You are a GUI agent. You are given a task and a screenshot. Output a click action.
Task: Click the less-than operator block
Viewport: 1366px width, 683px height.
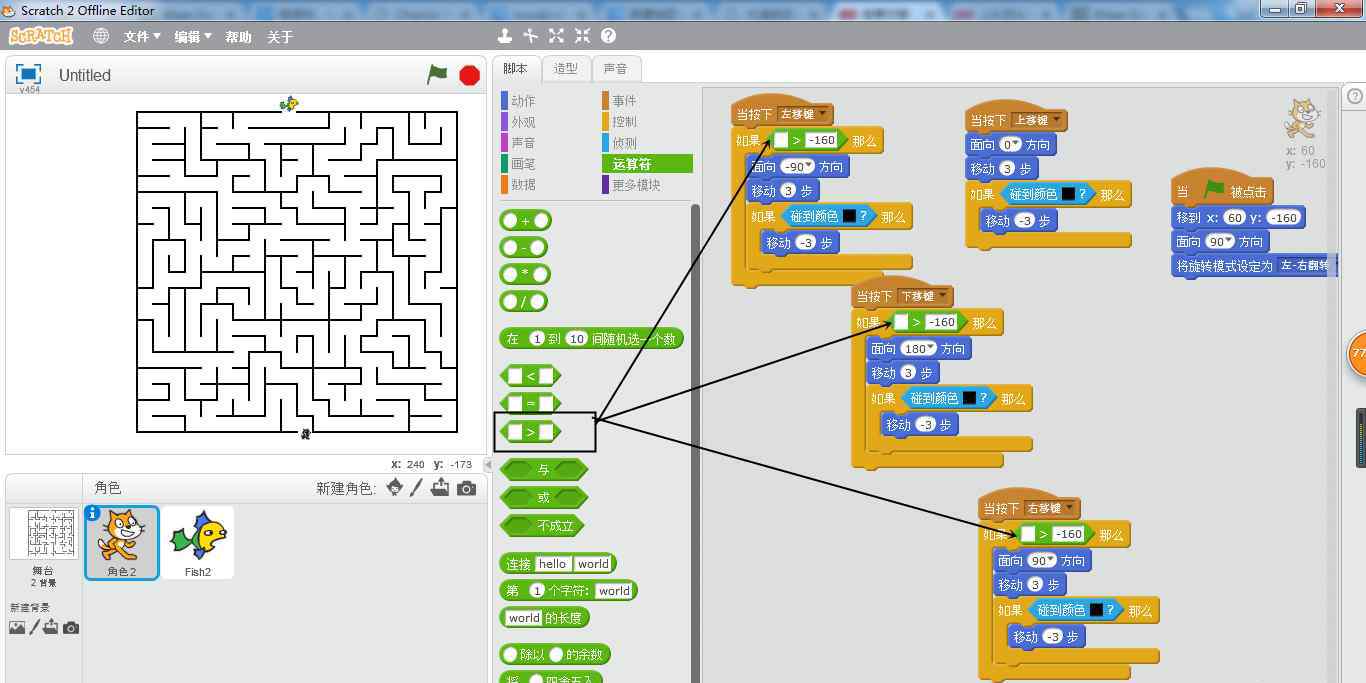[x=530, y=376]
